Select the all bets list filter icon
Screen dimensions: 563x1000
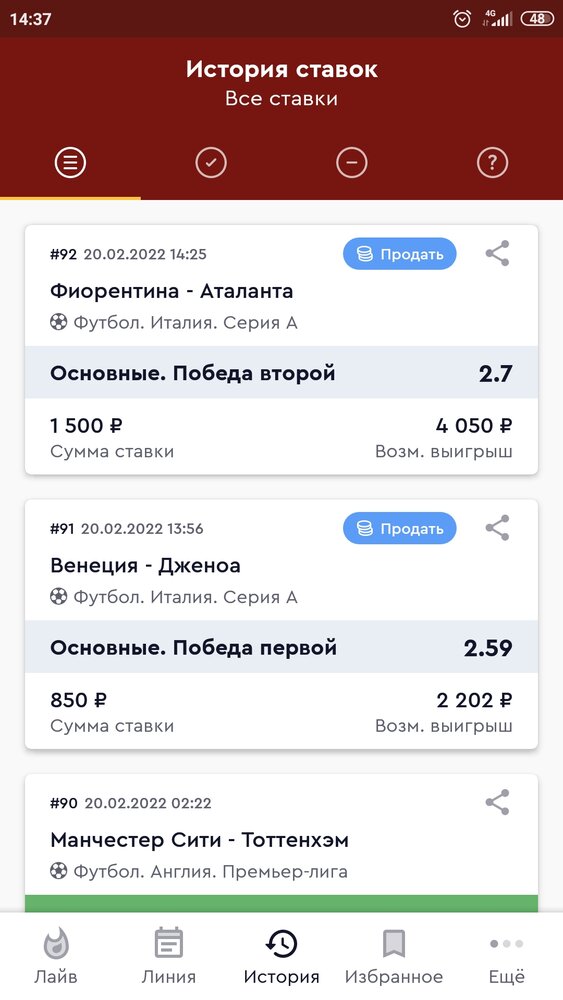click(70, 164)
